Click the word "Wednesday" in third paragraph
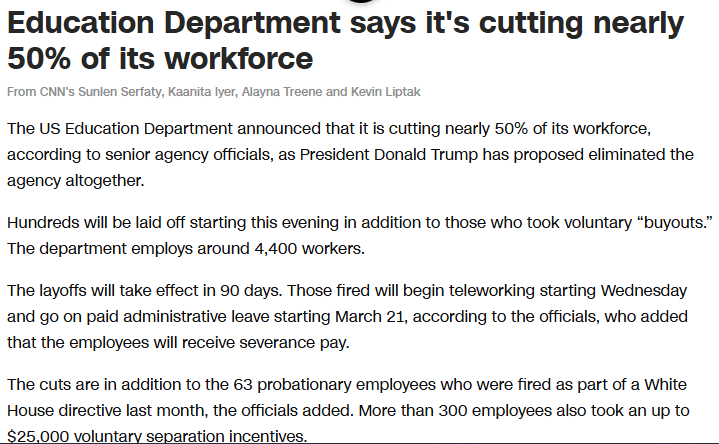 tap(645, 290)
